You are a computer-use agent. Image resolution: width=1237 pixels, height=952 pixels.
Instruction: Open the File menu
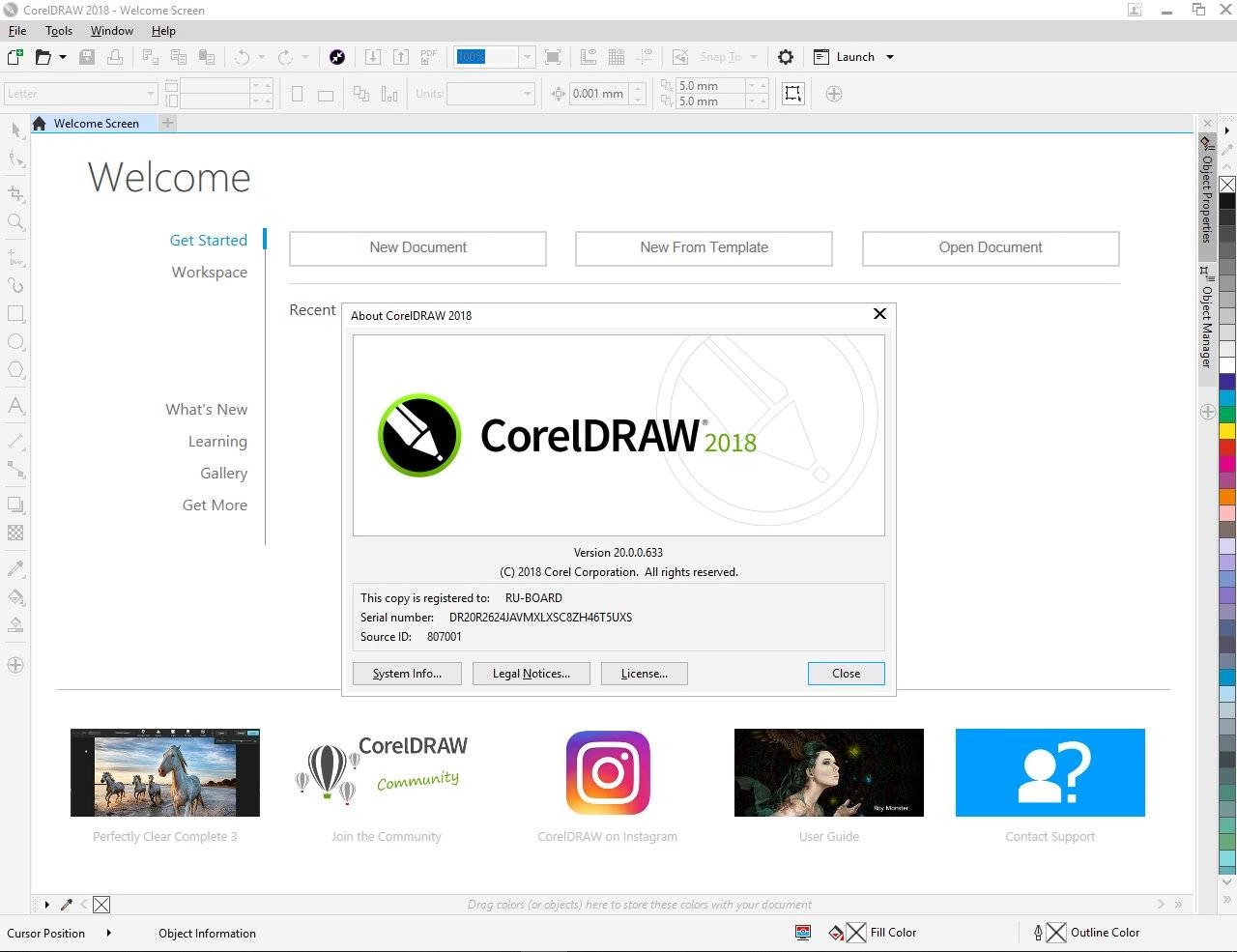pyautogui.click(x=17, y=31)
